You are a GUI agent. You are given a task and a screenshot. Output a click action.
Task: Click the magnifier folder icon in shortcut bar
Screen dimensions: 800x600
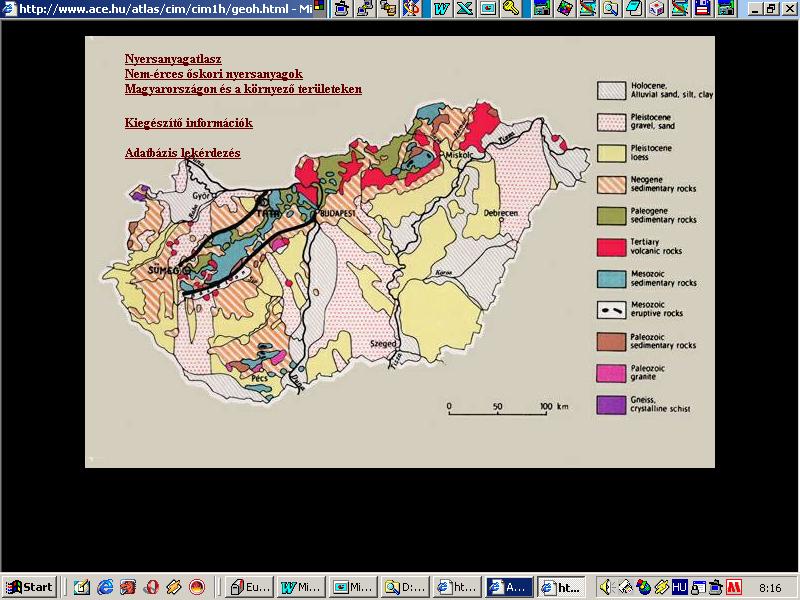coord(611,9)
